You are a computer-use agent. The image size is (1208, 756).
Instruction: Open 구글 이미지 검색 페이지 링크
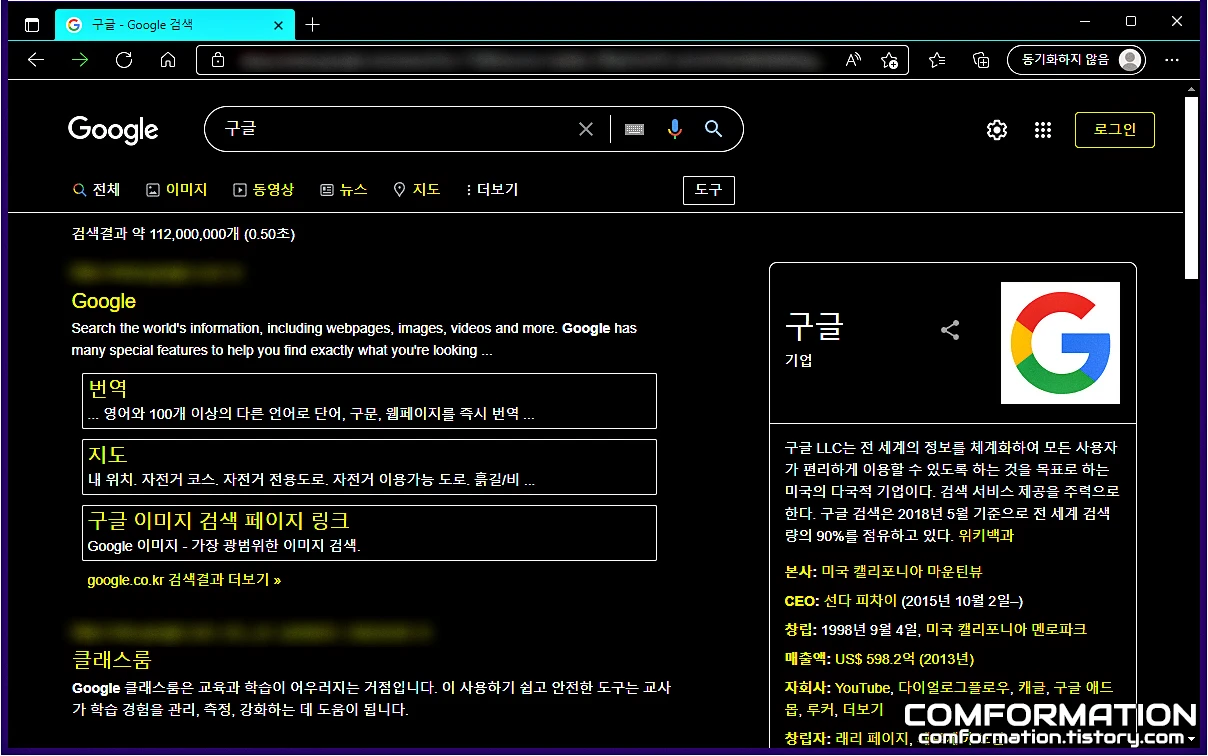218,521
